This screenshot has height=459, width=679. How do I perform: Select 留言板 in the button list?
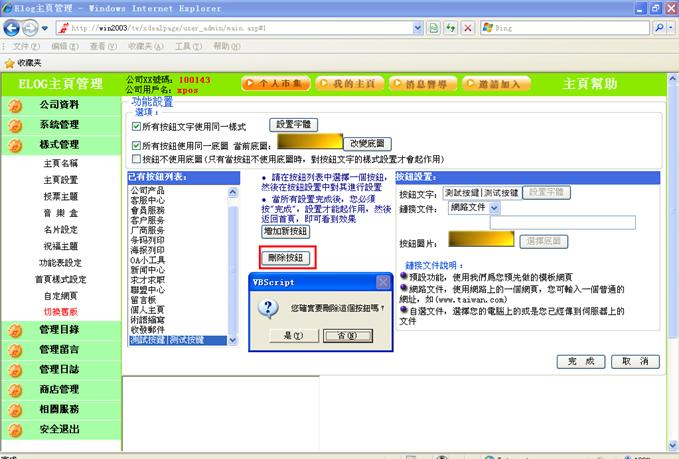click(144, 297)
